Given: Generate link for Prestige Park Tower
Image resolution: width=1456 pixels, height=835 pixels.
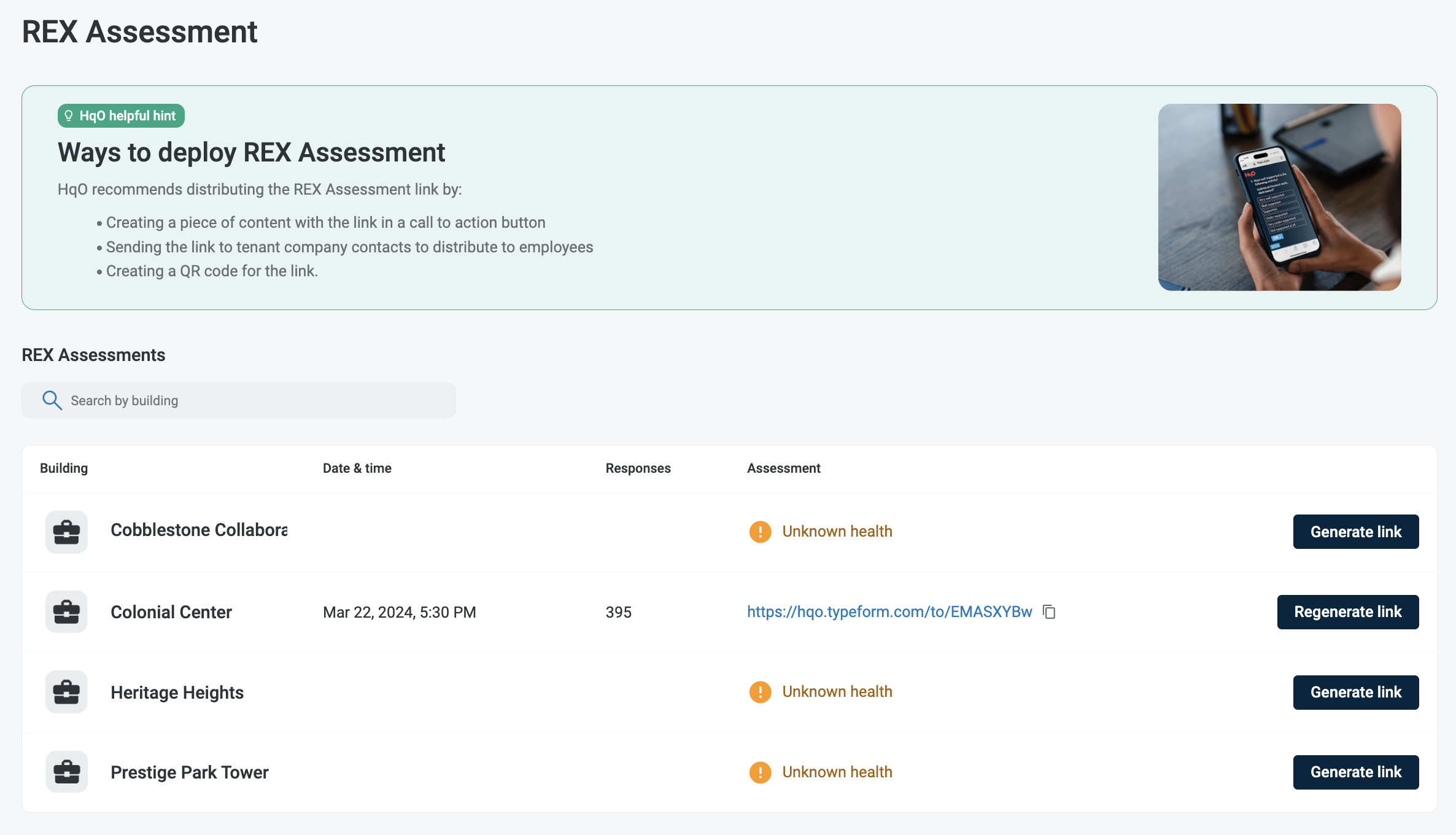Looking at the screenshot, I should tap(1356, 772).
